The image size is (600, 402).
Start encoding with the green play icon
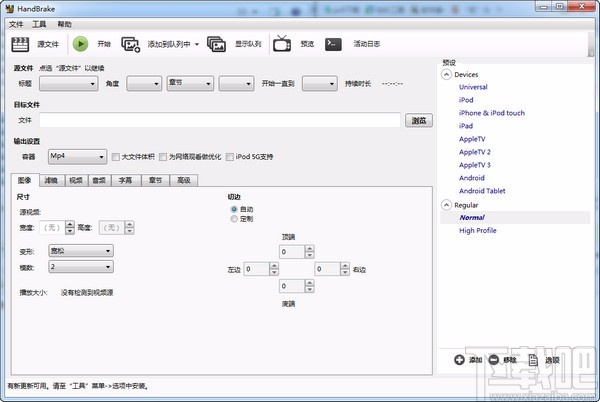80,44
